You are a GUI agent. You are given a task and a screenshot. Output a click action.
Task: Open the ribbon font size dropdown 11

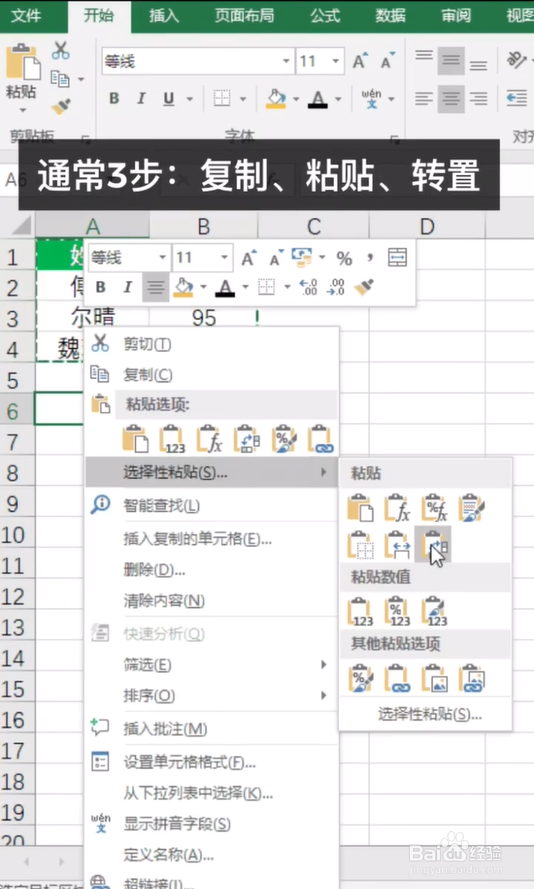point(336,61)
